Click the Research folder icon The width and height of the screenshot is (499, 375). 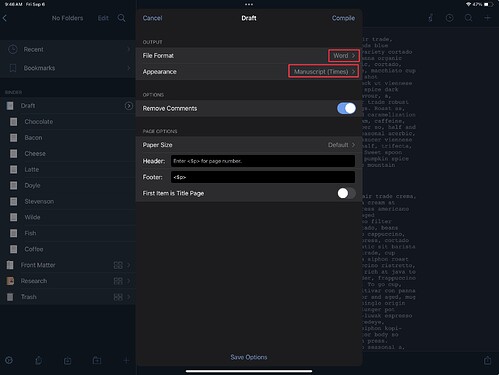tap(10, 281)
